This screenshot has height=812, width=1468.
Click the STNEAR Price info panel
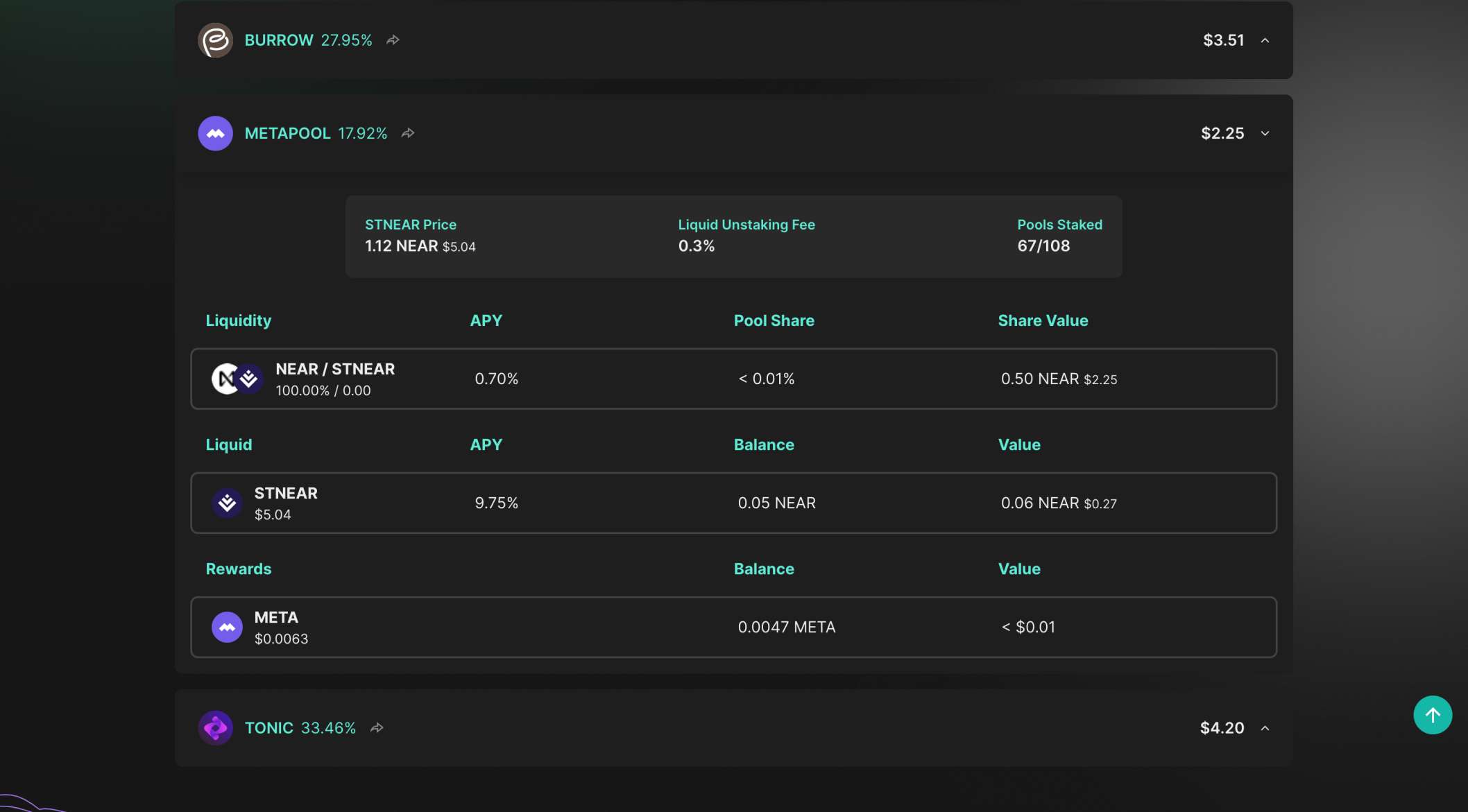click(420, 236)
